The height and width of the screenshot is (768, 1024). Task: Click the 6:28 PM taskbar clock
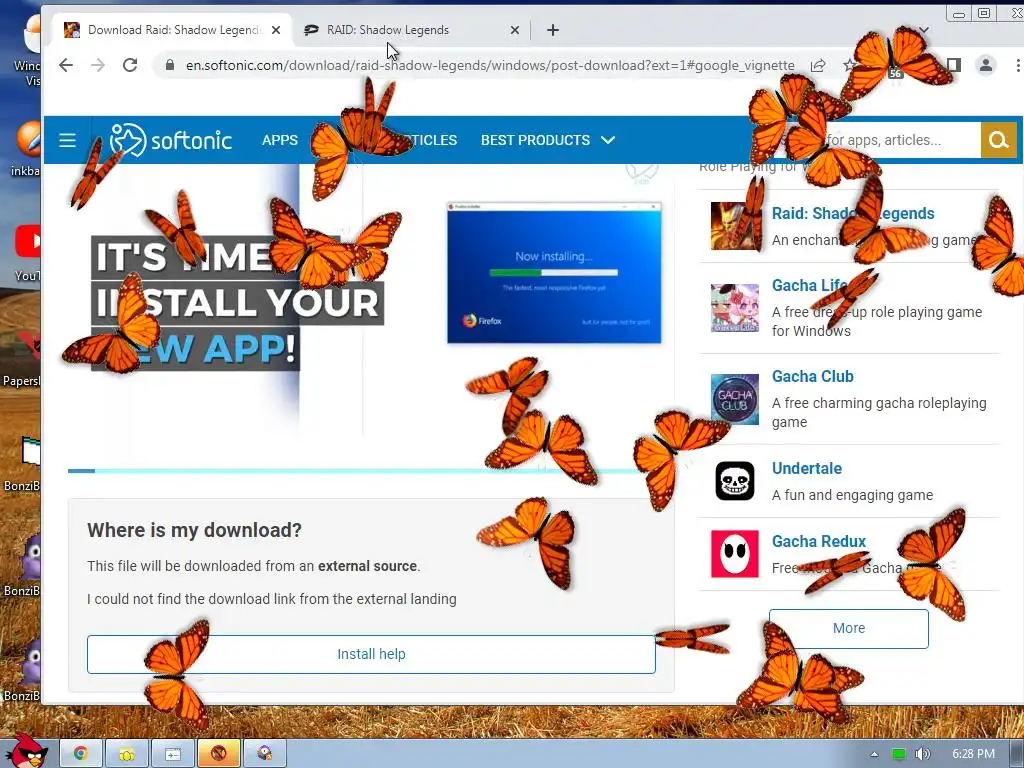pyautogui.click(x=973, y=754)
